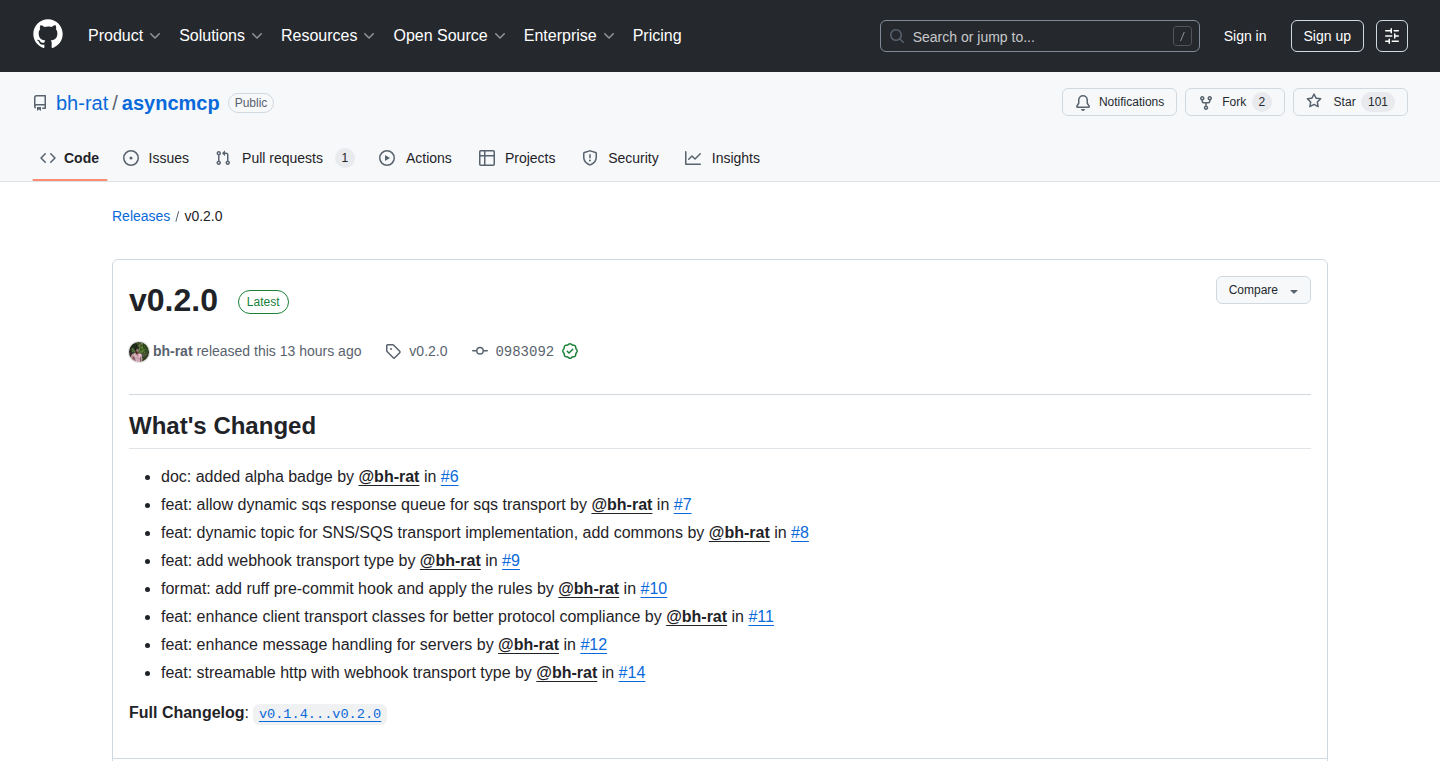Click the Public visibility label
The image size is (1440, 761).
pyautogui.click(x=251, y=103)
